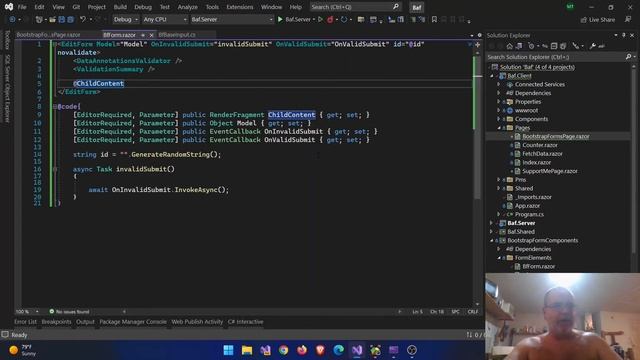Open the Analyze menu
This screenshot has width=640, height=360.
click(187, 7)
